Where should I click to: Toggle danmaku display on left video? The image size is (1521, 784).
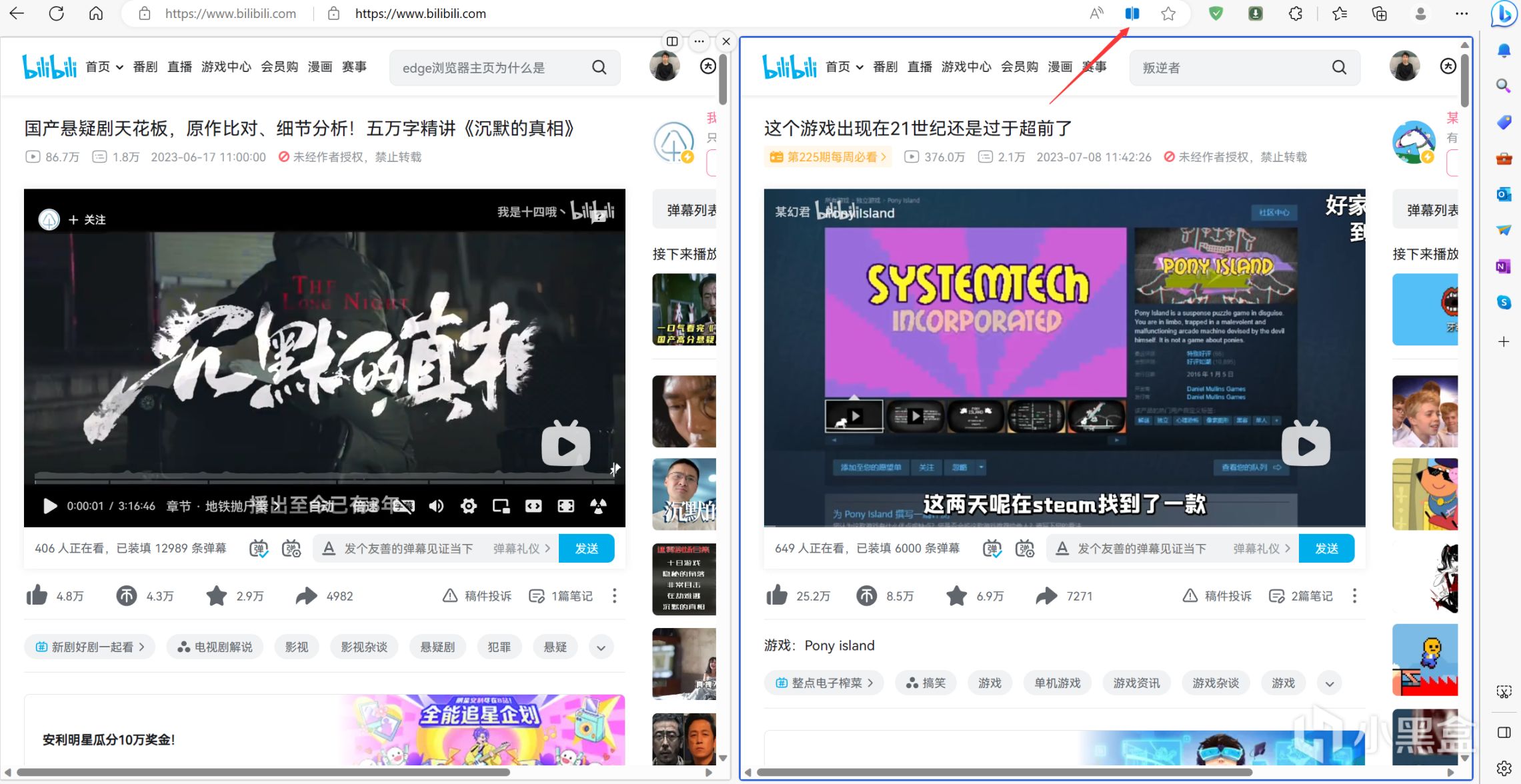tap(259, 549)
